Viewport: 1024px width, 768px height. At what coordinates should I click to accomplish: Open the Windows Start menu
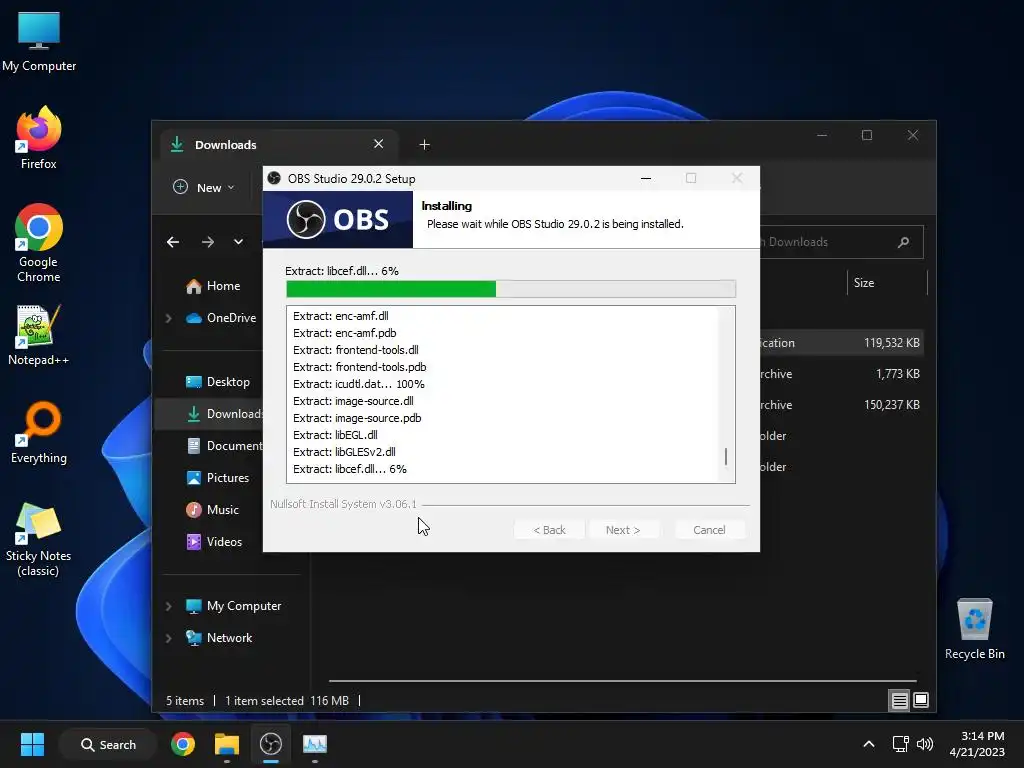coord(32,744)
